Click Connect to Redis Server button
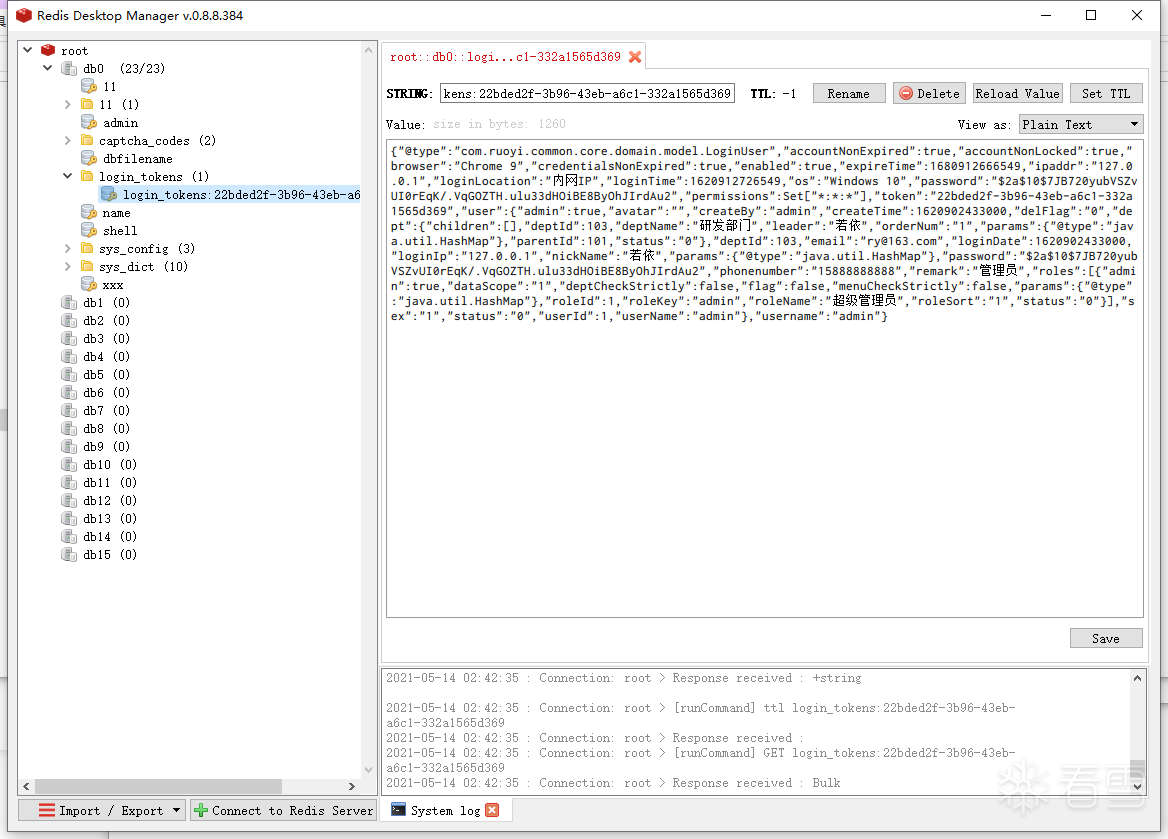The image size is (1168, 839). [283, 810]
